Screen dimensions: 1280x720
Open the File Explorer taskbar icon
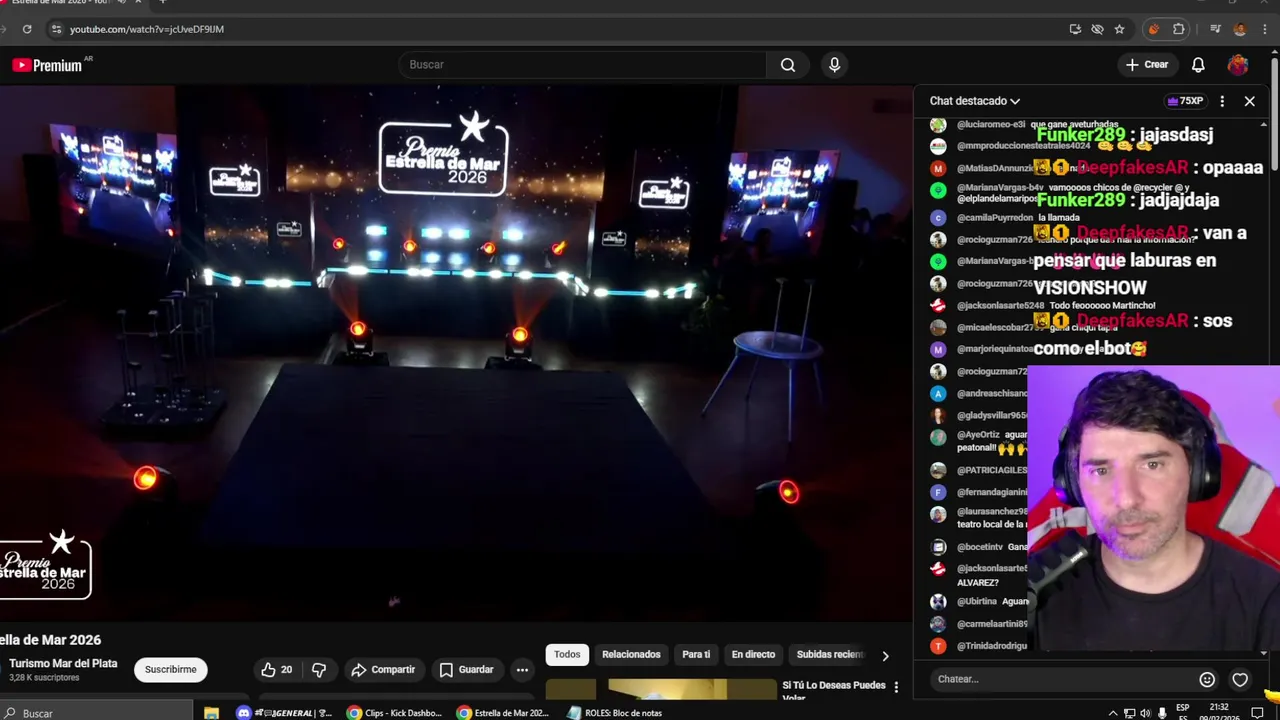211,713
